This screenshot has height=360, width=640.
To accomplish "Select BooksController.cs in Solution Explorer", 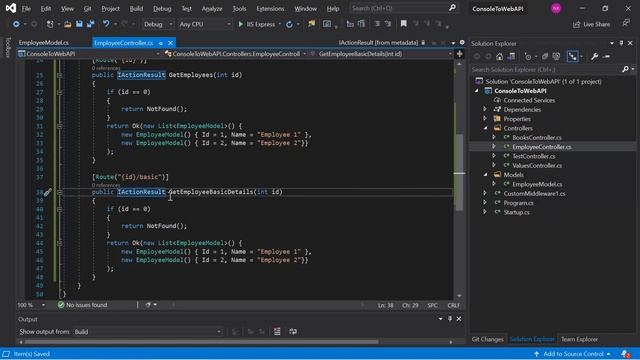I will click(x=537, y=138).
